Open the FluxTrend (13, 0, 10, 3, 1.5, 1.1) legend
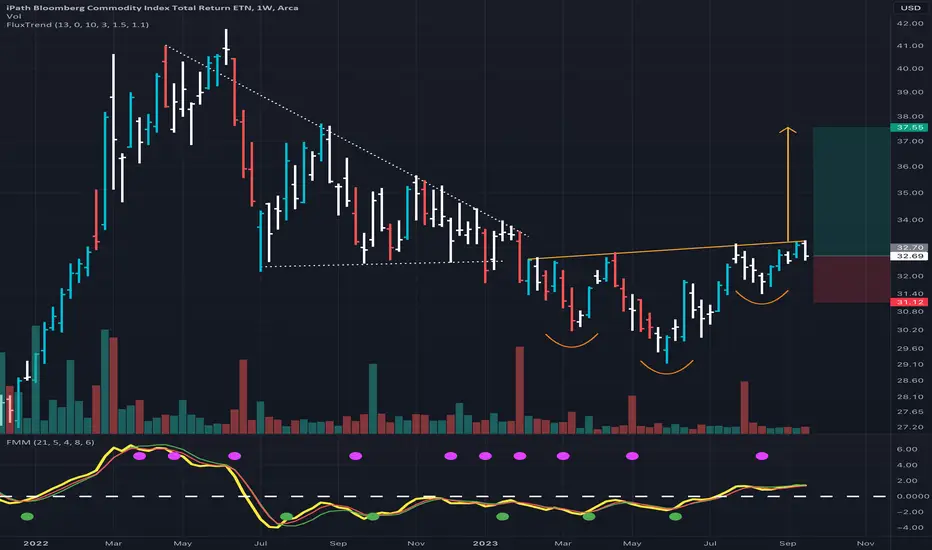 pos(77,25)
